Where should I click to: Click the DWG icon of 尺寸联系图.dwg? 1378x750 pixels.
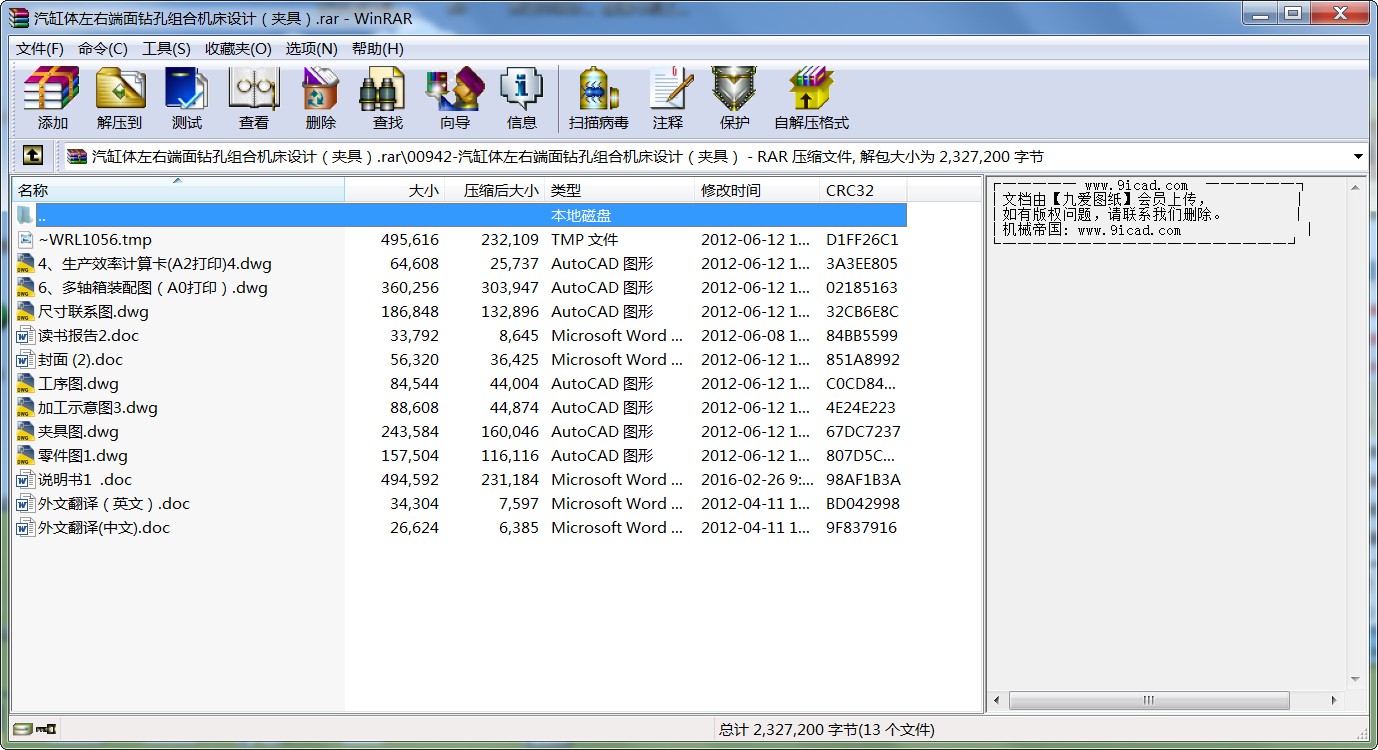(25, 312)
